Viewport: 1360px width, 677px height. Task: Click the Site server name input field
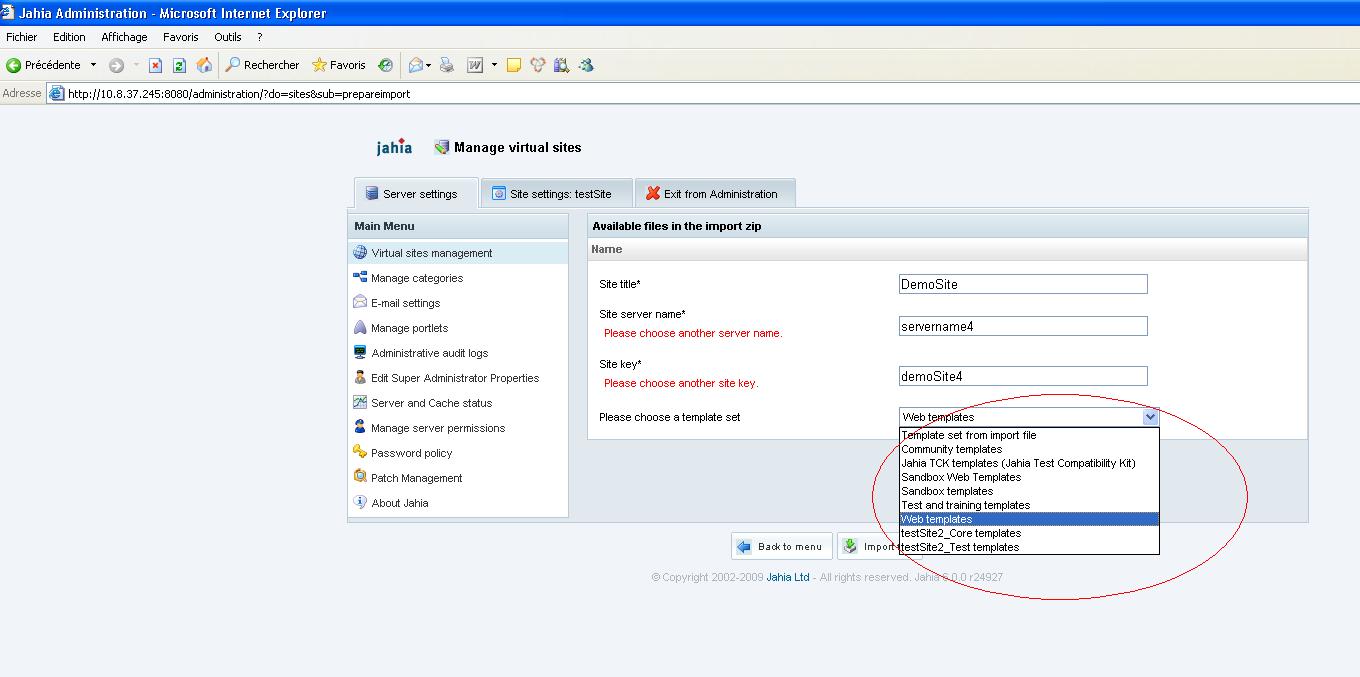(1023, 326)
